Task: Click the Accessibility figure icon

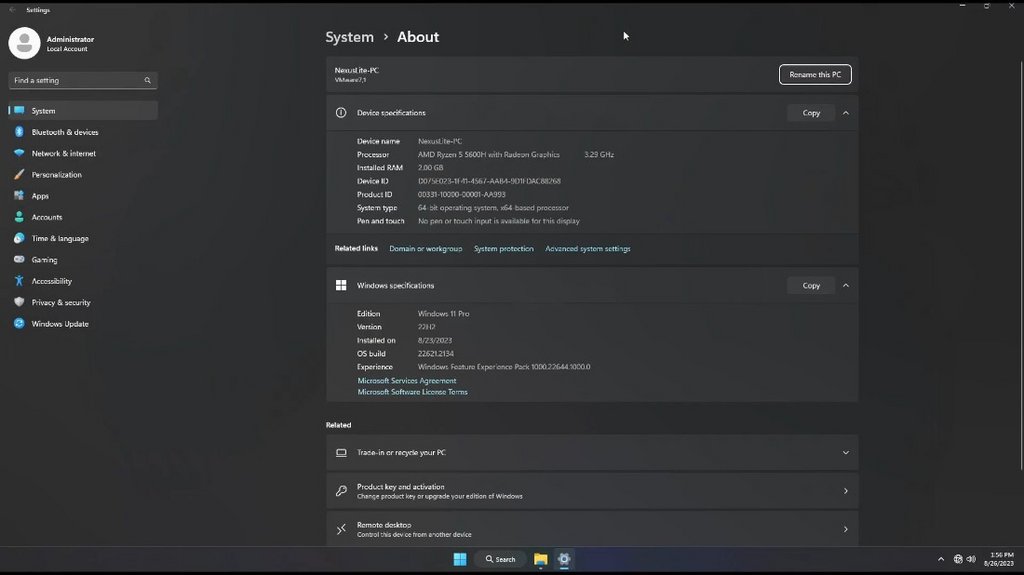Action: click(x=19, y=281)
